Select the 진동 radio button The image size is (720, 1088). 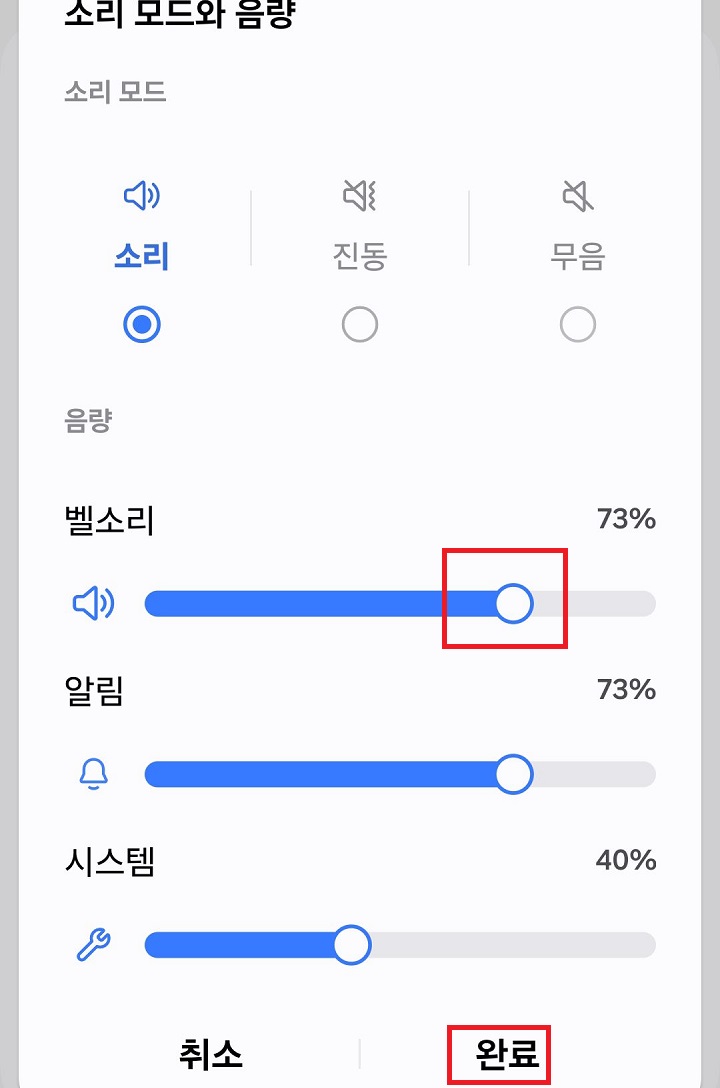point(360,324)
